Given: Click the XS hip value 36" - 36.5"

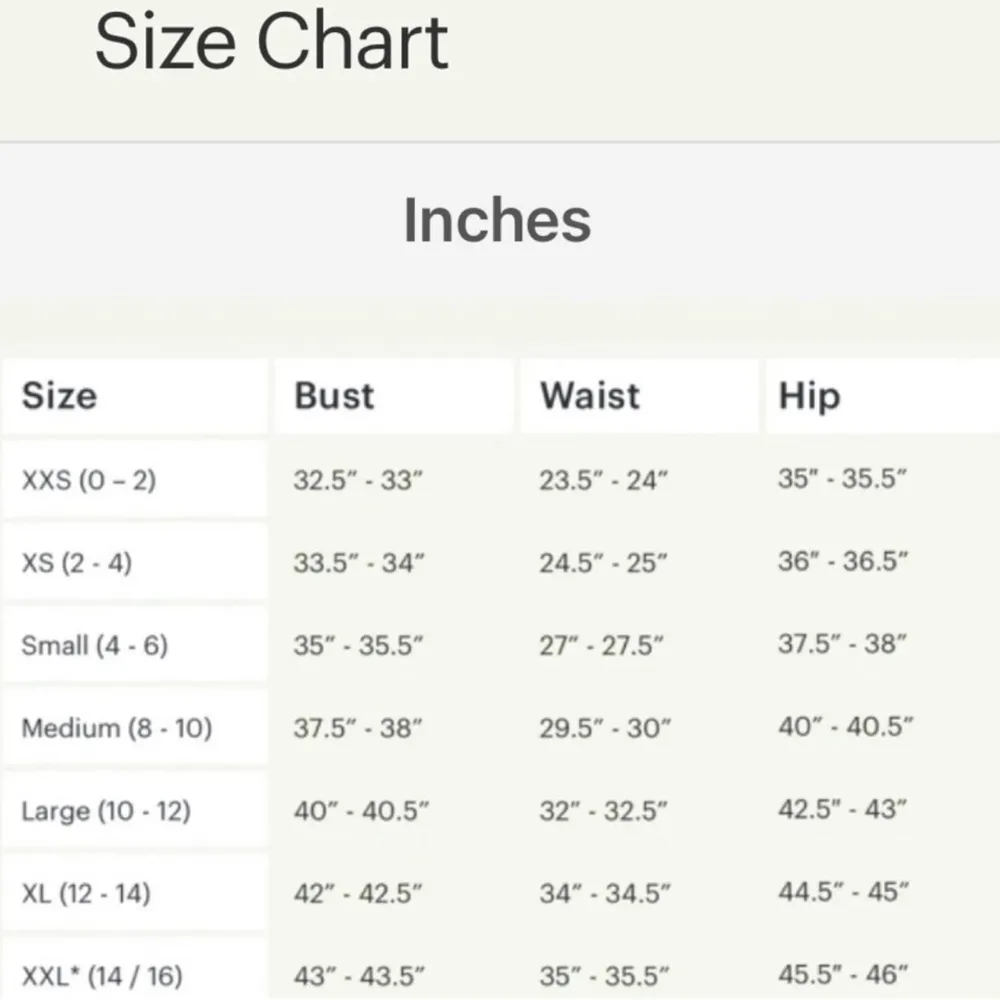Looking at the screenshot, I should pyautogui.click(x=843, y=562).
